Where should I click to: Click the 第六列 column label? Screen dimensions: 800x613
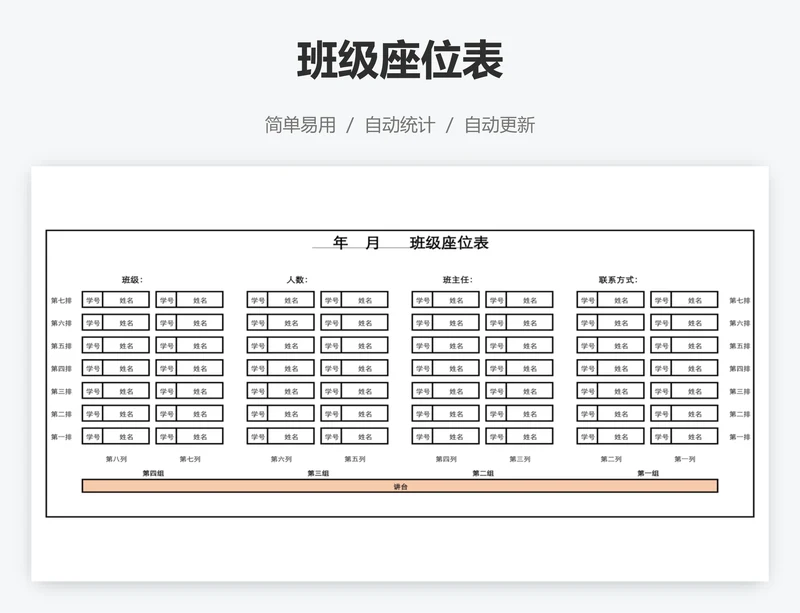(x=281, y=459)
